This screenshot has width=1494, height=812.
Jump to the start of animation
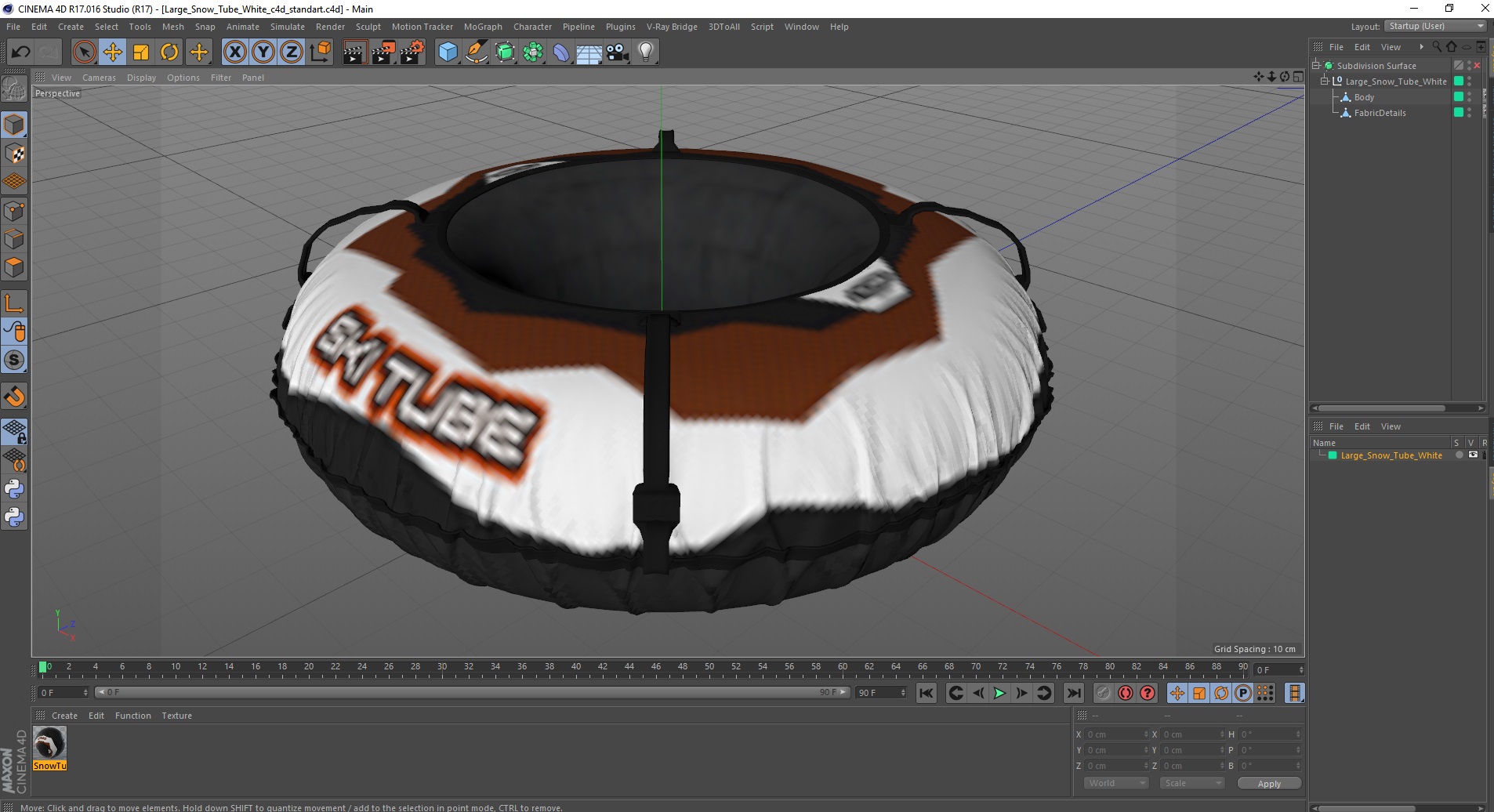(926, 693)
